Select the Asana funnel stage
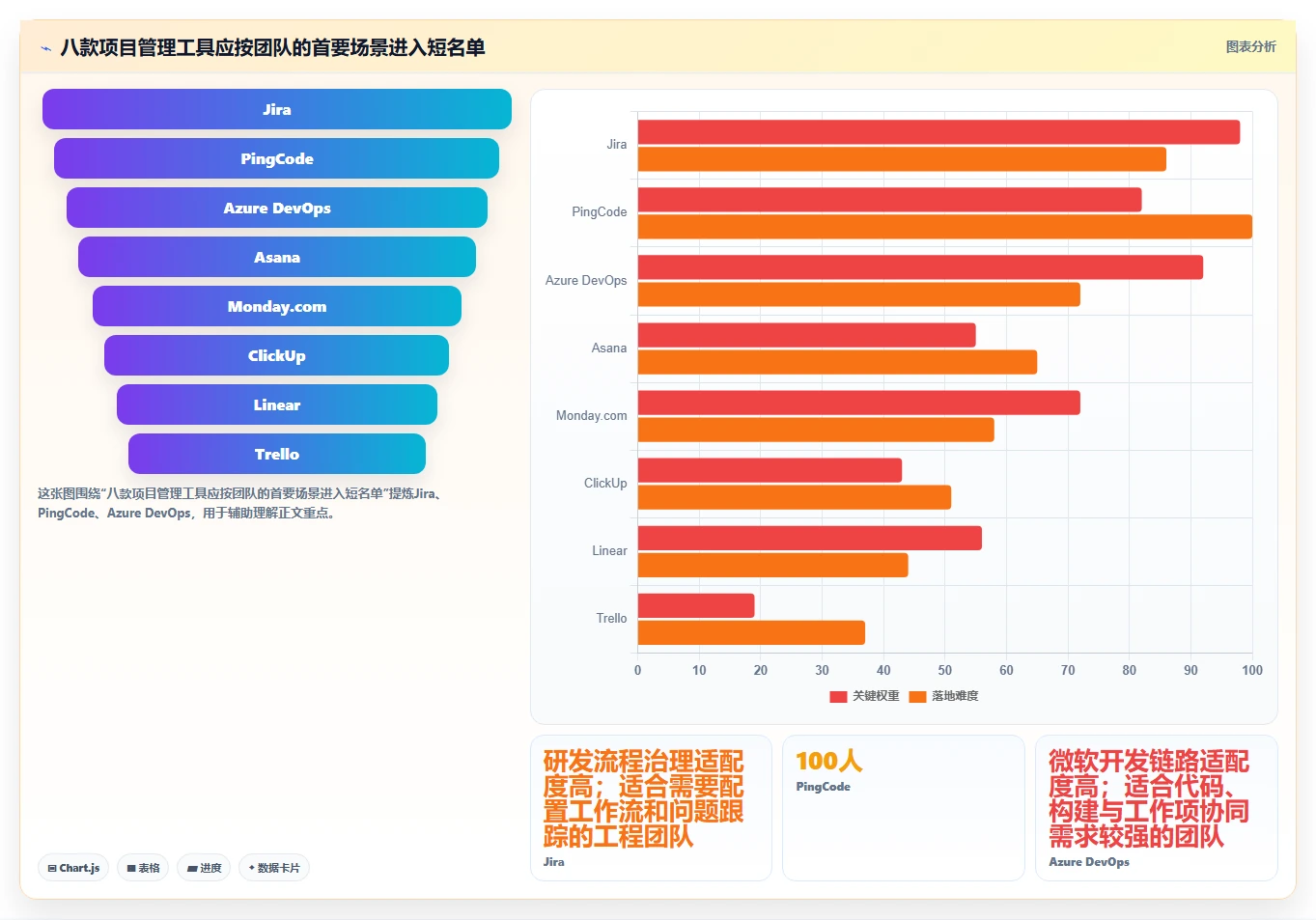The height and width of the screenshot is (920, 1316). pos(277,257)
